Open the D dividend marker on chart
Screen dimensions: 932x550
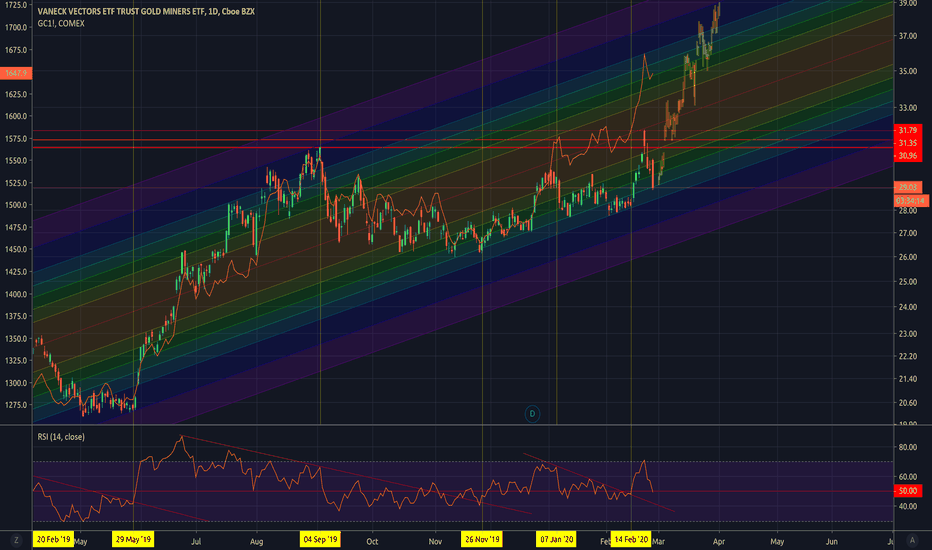tap(532, 414)
